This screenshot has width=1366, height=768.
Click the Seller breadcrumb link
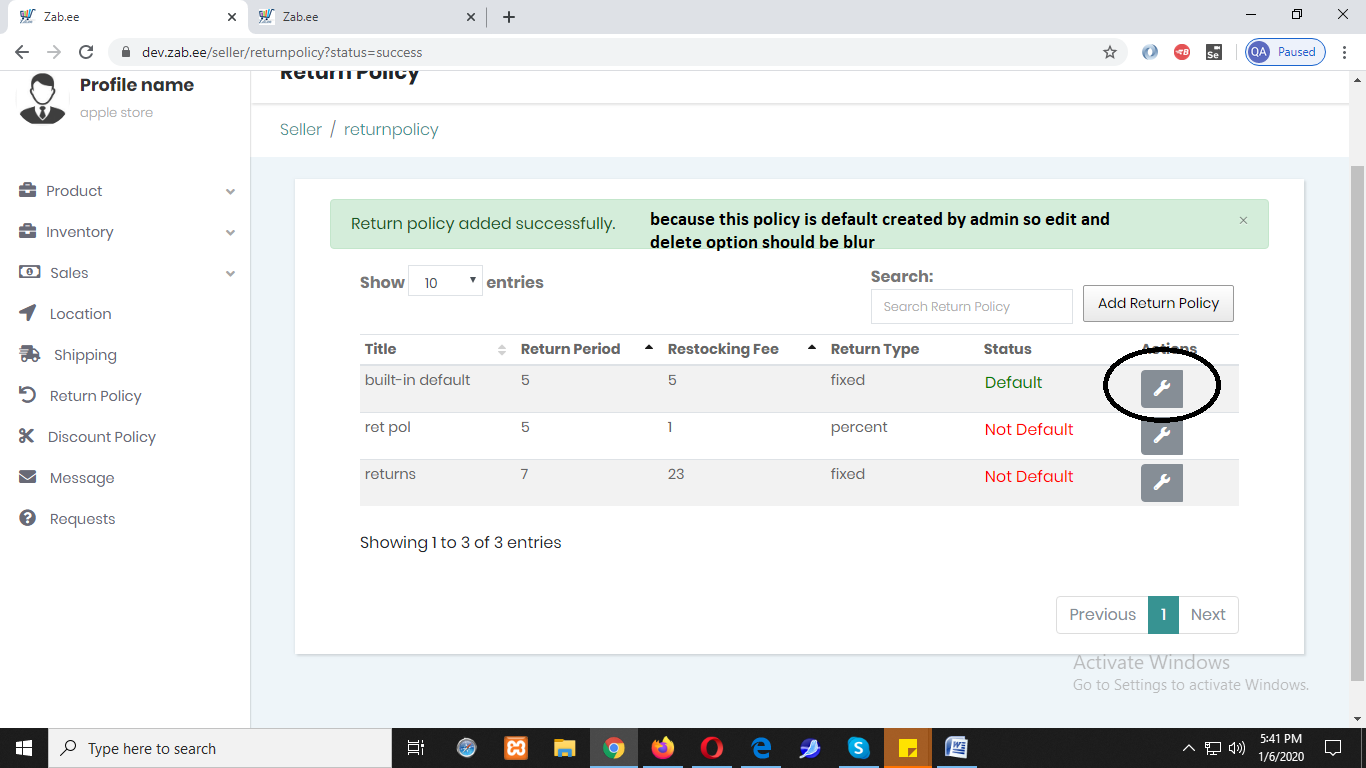[x=301, y=129]
